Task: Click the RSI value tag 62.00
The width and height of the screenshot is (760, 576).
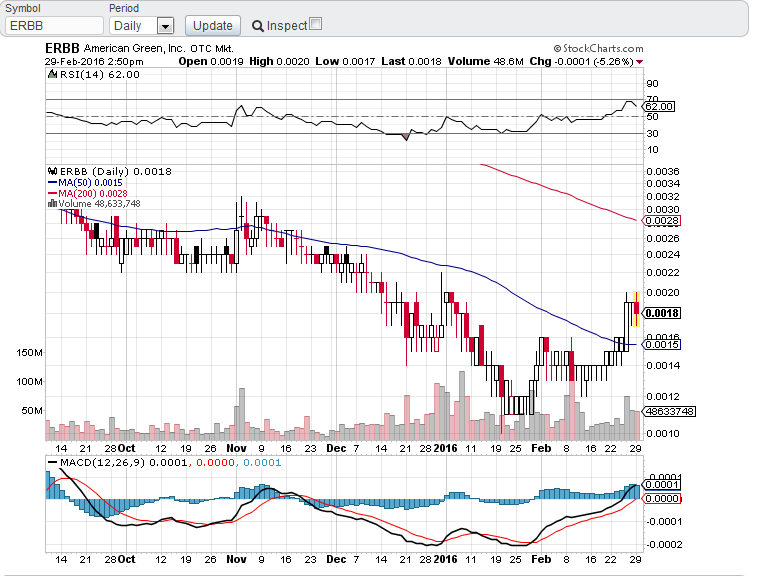Action: point(658,106)
